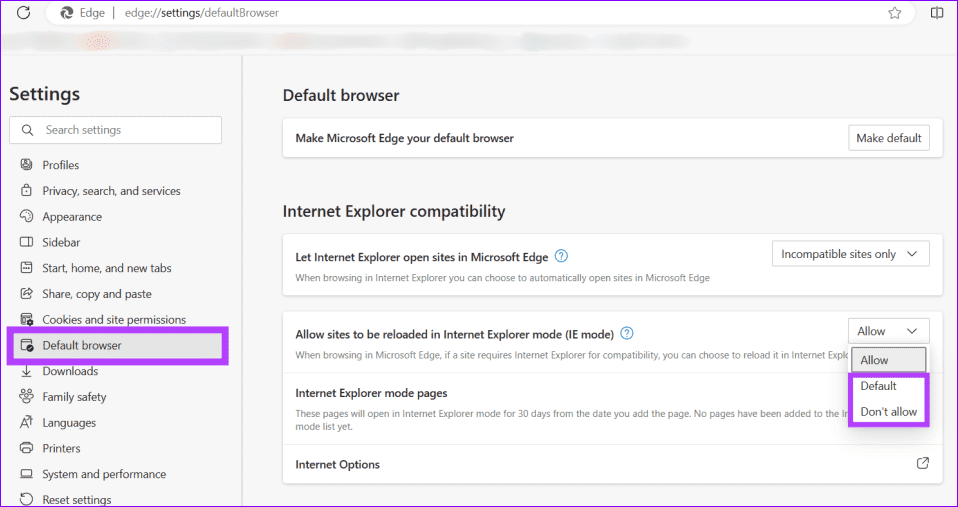This screenshot has height=507, width=958.
Task: Open help icon next to IE mode setting
Action: click(x=626, y=334)
